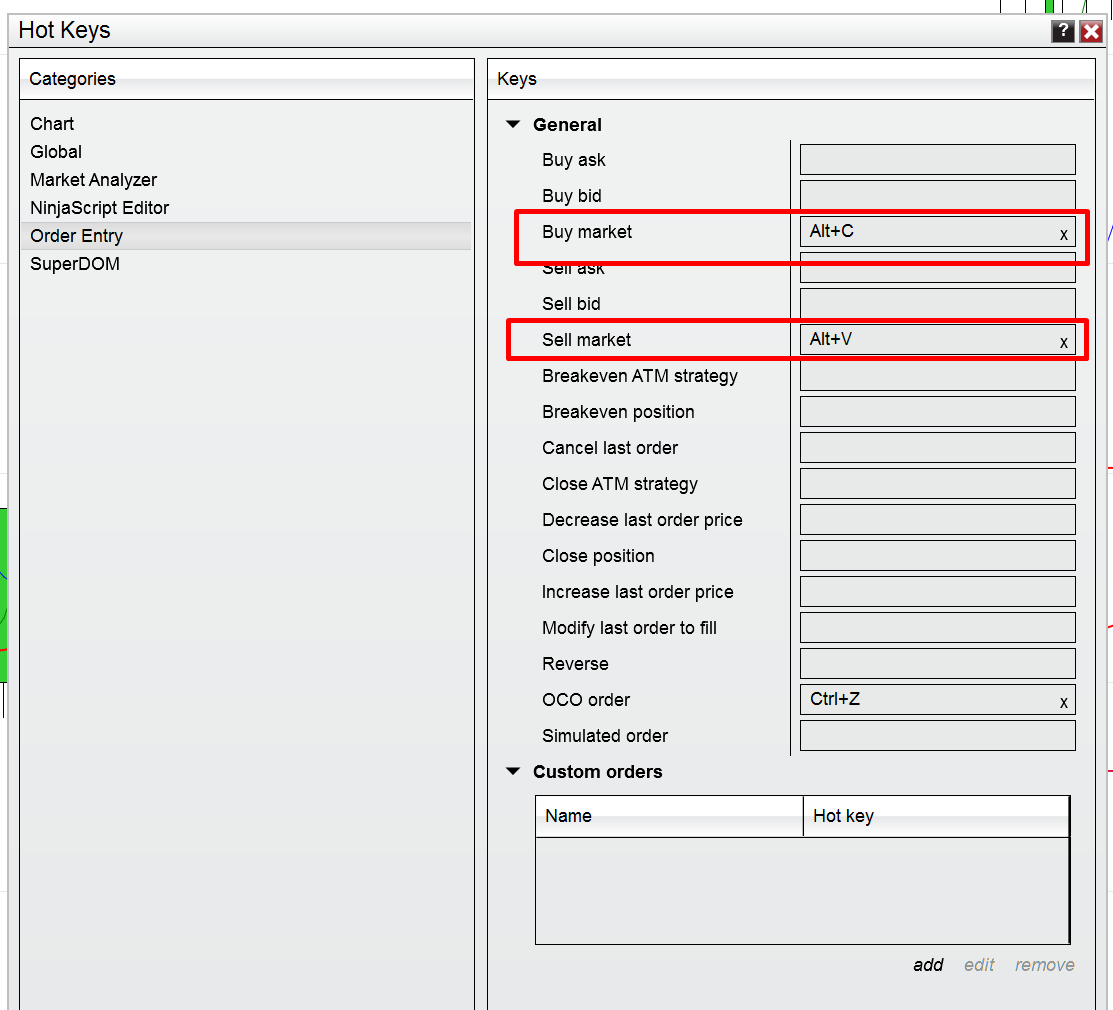
Task: Focus the Breakeven ATM strategy hotkey field
Action: 937,375
